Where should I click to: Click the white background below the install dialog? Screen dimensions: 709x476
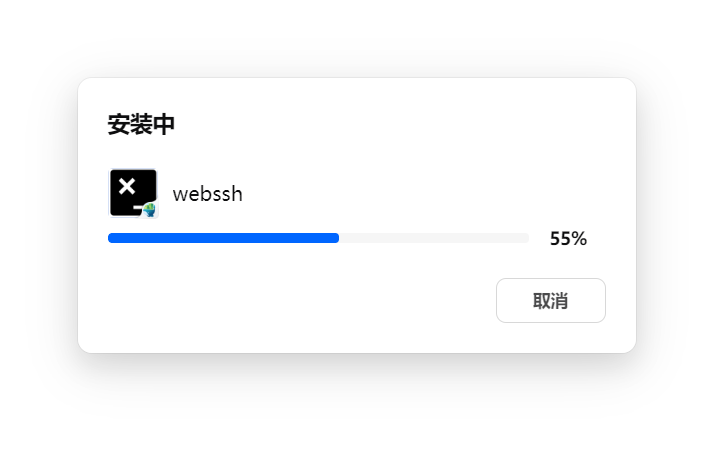click(354, 420)
